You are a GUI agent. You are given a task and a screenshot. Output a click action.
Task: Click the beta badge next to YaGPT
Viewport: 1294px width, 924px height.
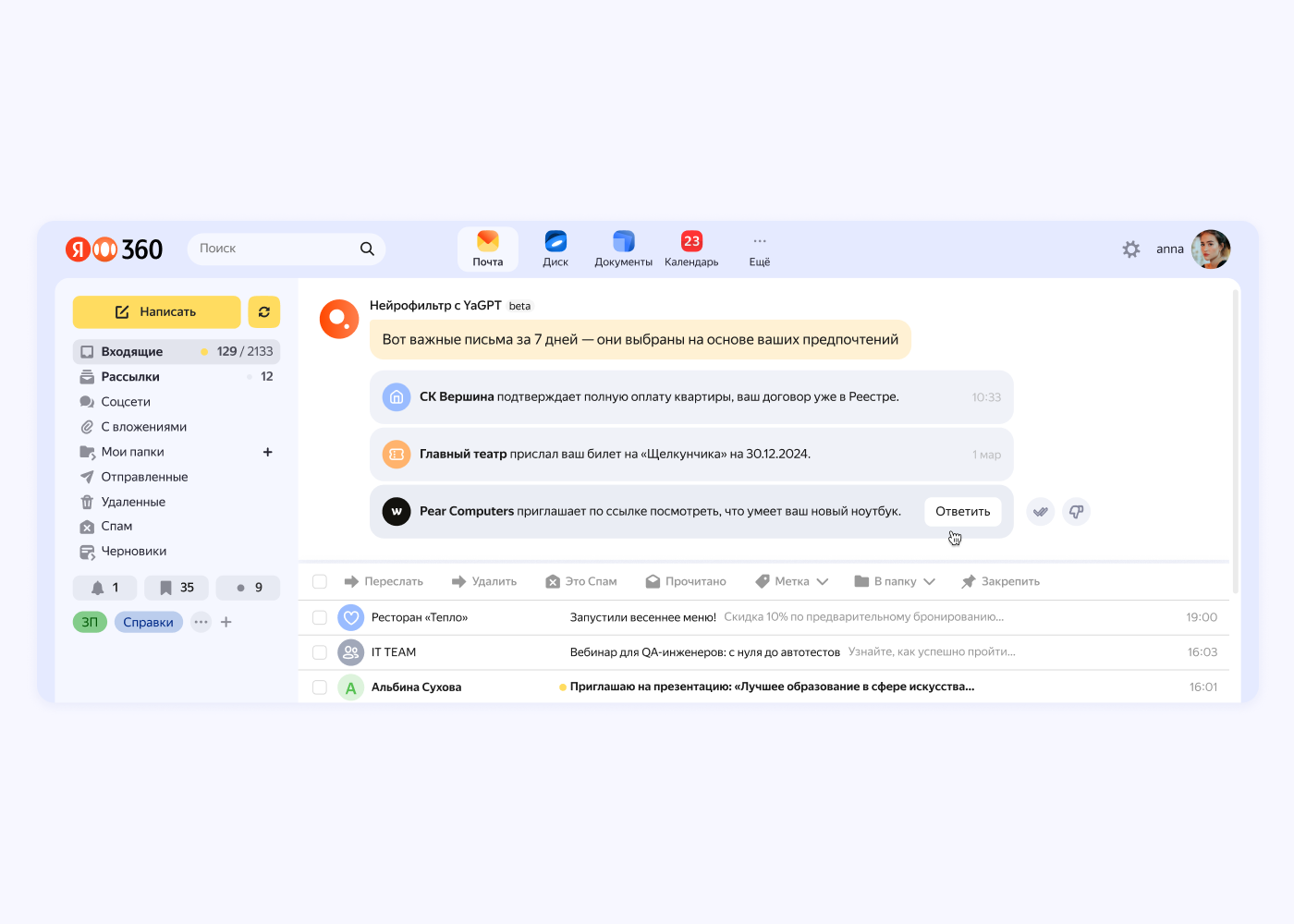pos(519,306)
